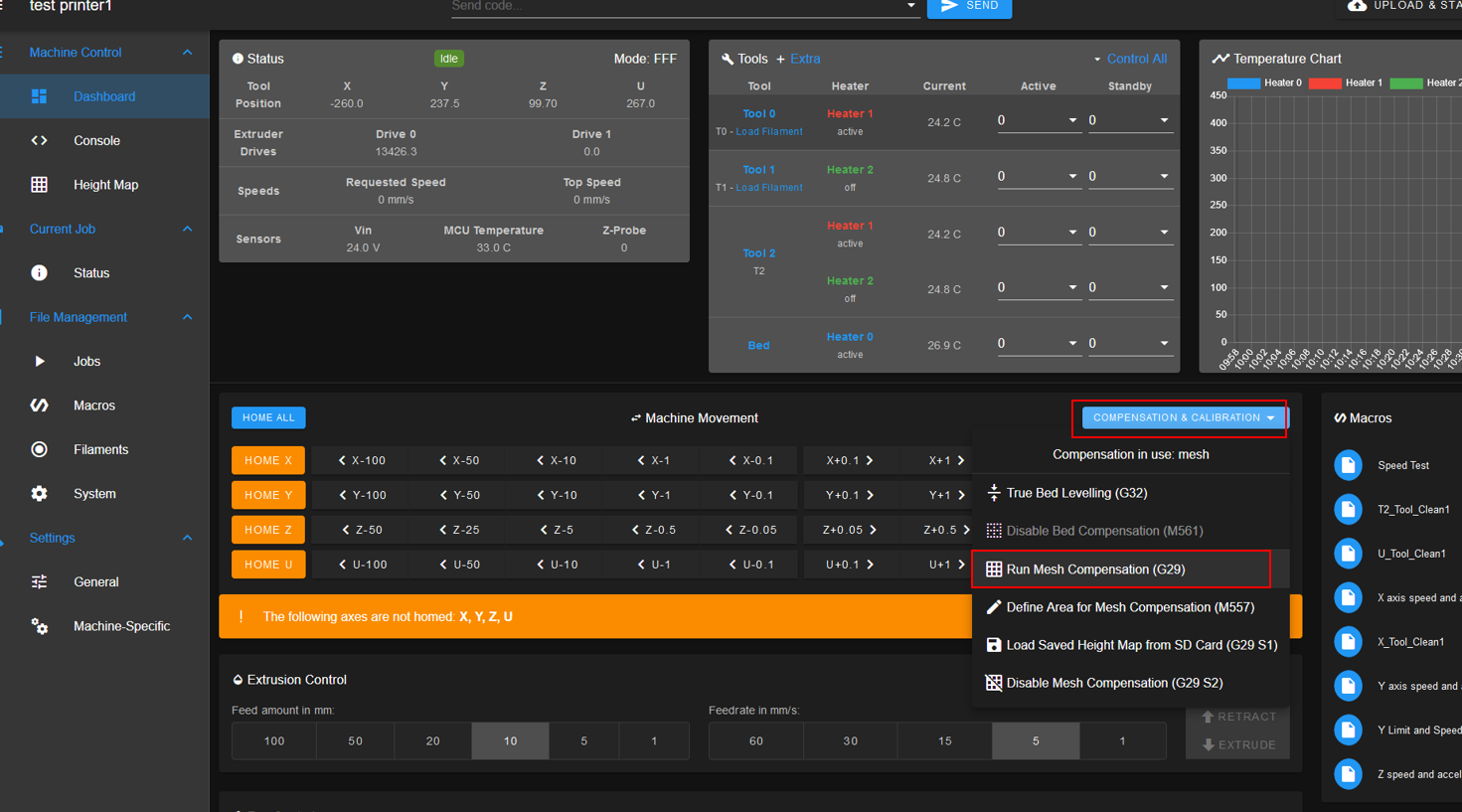
Task: Select Define Area for Mesh Compensation (M557)
Action: (x=1130, y=607)
